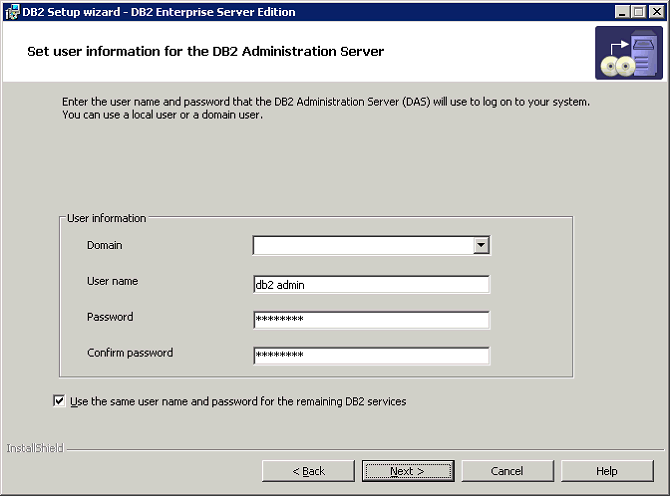Focus the Confirm password field
Image resolution: width=671 pixels, height=497 pixels.
[371, 356]
